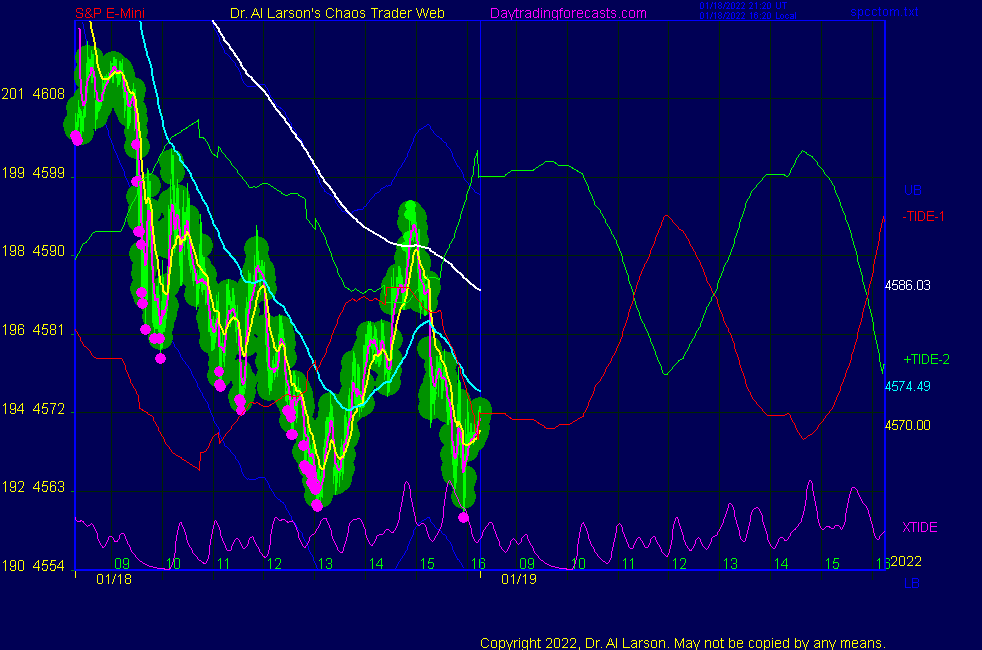This screenshot has width=982, height=650.
Task: Select the -TIDE-1 legend label
Action: tap(923, 217)
